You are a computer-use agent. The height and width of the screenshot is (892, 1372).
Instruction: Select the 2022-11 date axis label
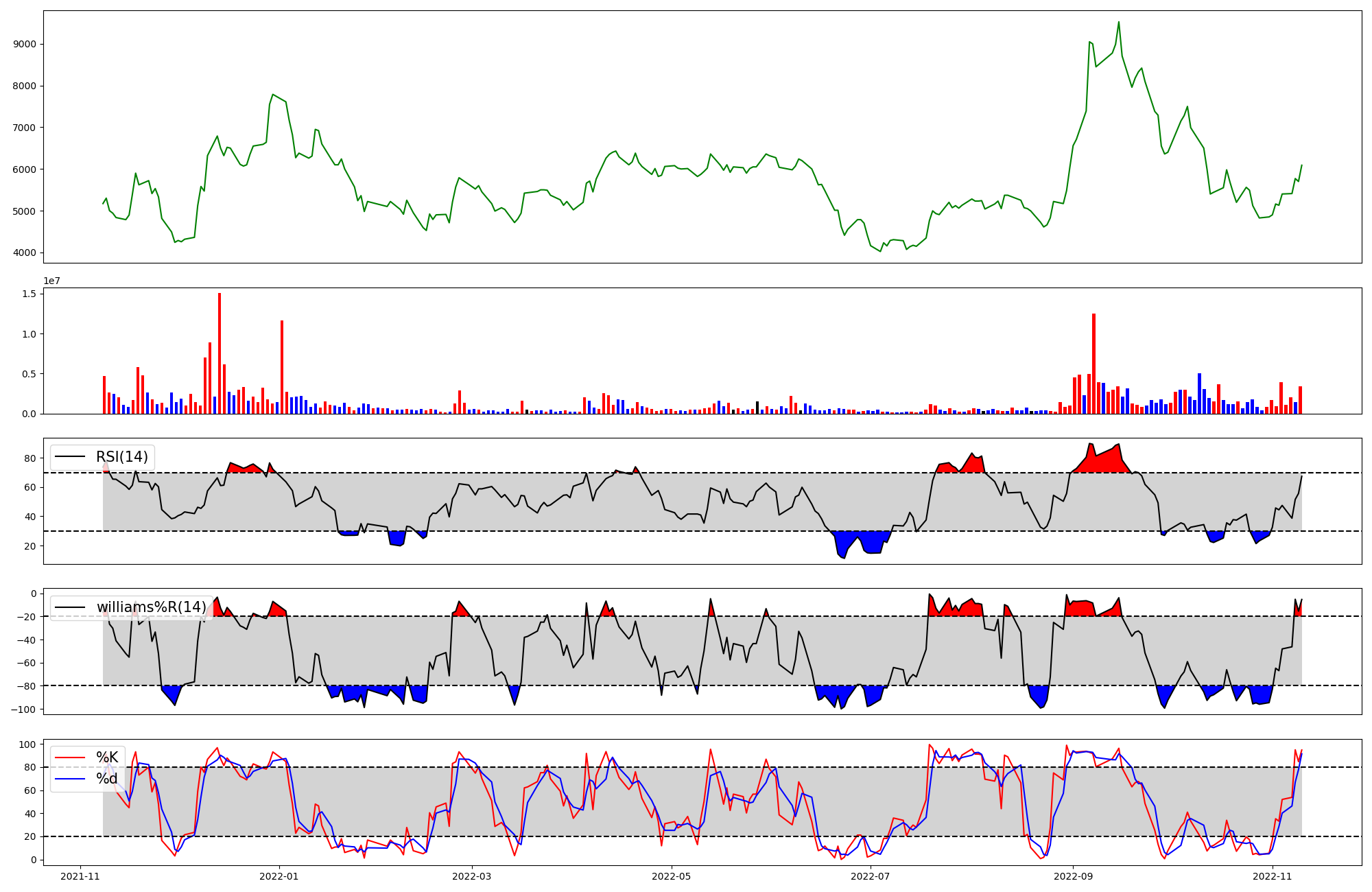tap(1271, 876)
